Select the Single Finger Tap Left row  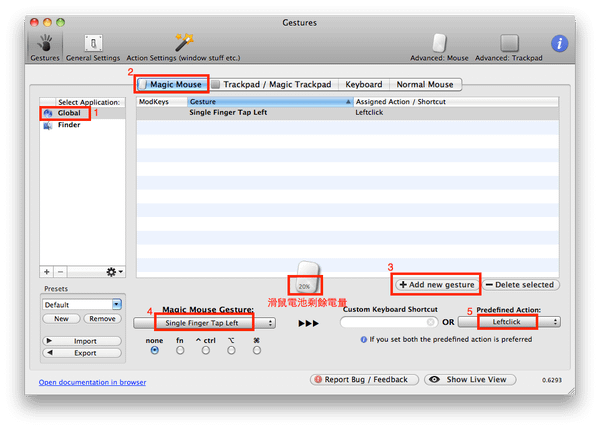coord(347,113)
